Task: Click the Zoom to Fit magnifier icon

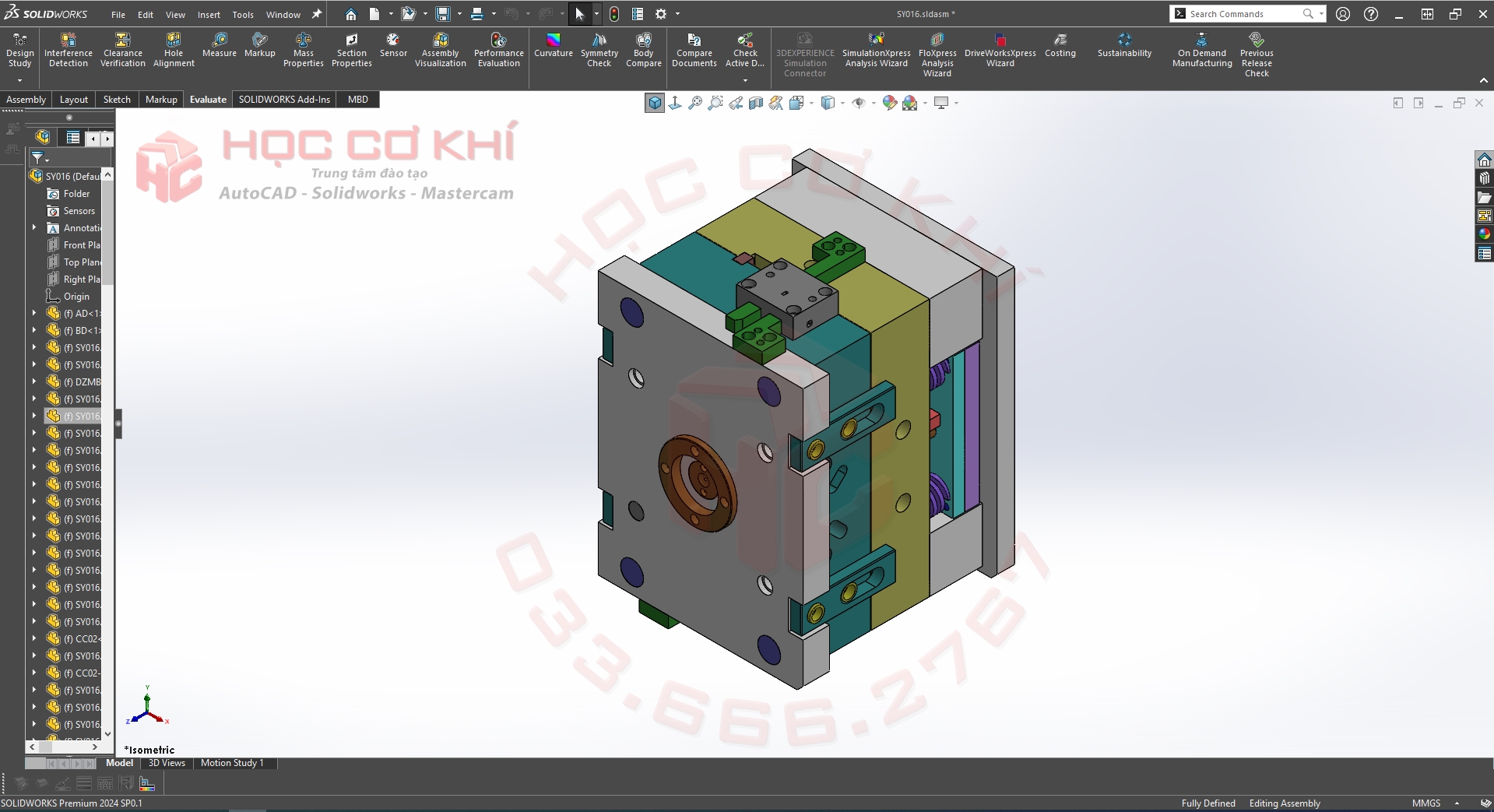Action: 695,103
